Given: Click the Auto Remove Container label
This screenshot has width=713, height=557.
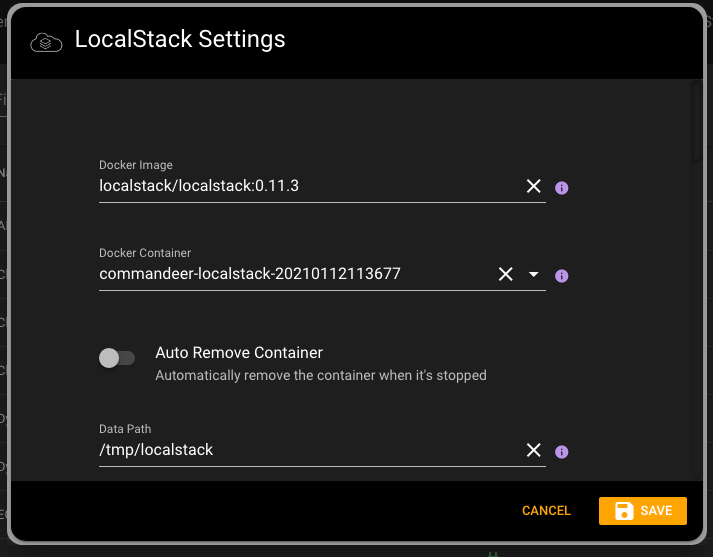Looking at the screenshot, I should click(x=239, y=353).
